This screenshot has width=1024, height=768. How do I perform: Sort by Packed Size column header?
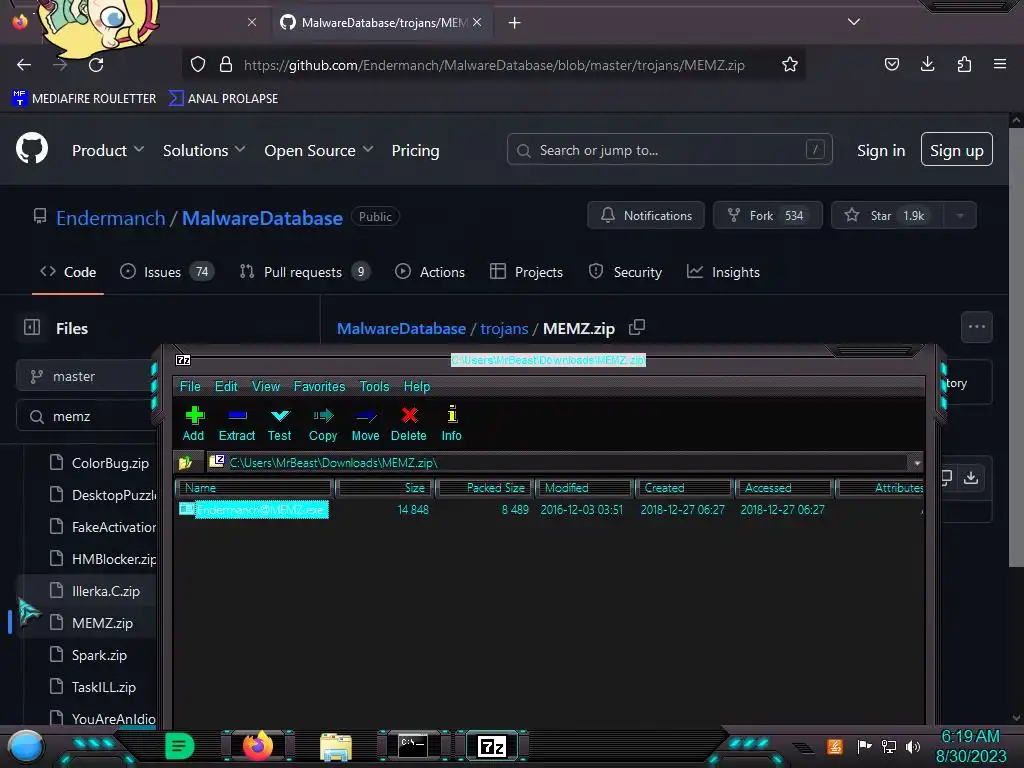click(x=485, y=488)
